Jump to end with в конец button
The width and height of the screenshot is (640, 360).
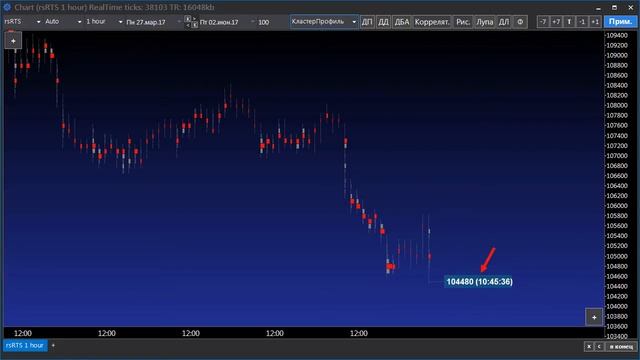[x=621, y=347]
